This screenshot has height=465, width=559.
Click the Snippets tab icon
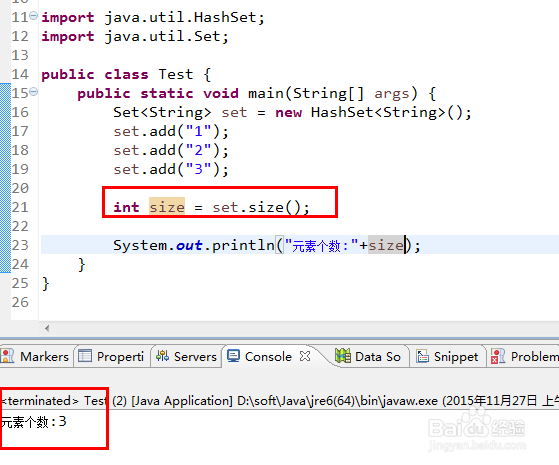pyautogui.click(x=422, y=356)
